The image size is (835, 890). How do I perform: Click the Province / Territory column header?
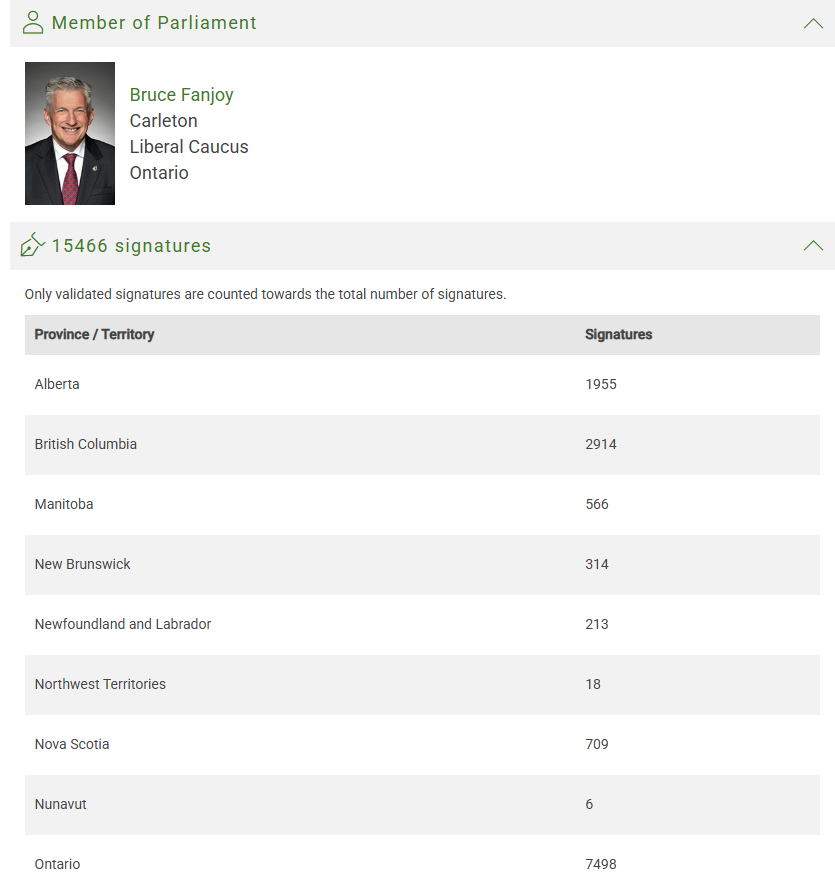click(94, 334)
